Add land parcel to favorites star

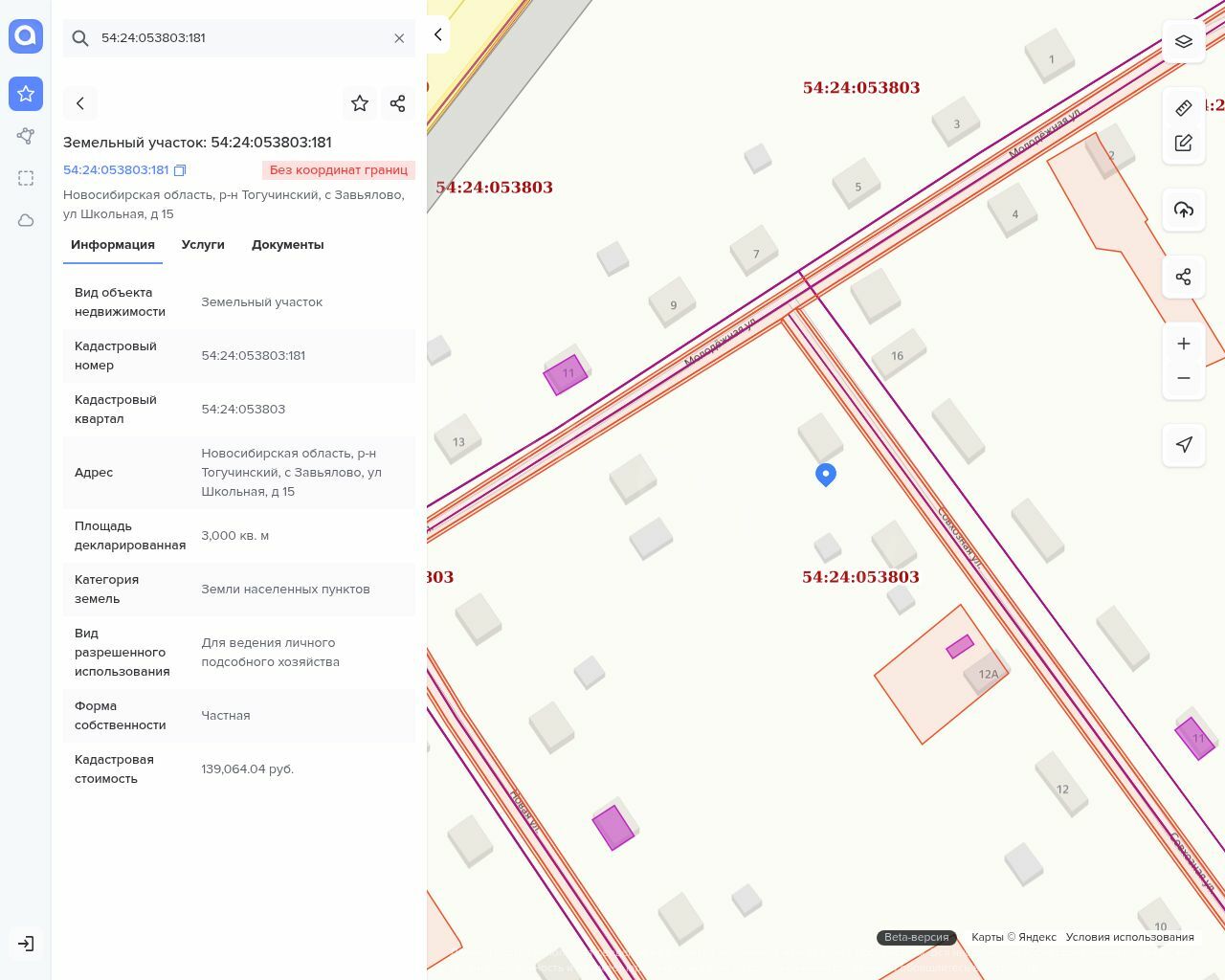360,103
